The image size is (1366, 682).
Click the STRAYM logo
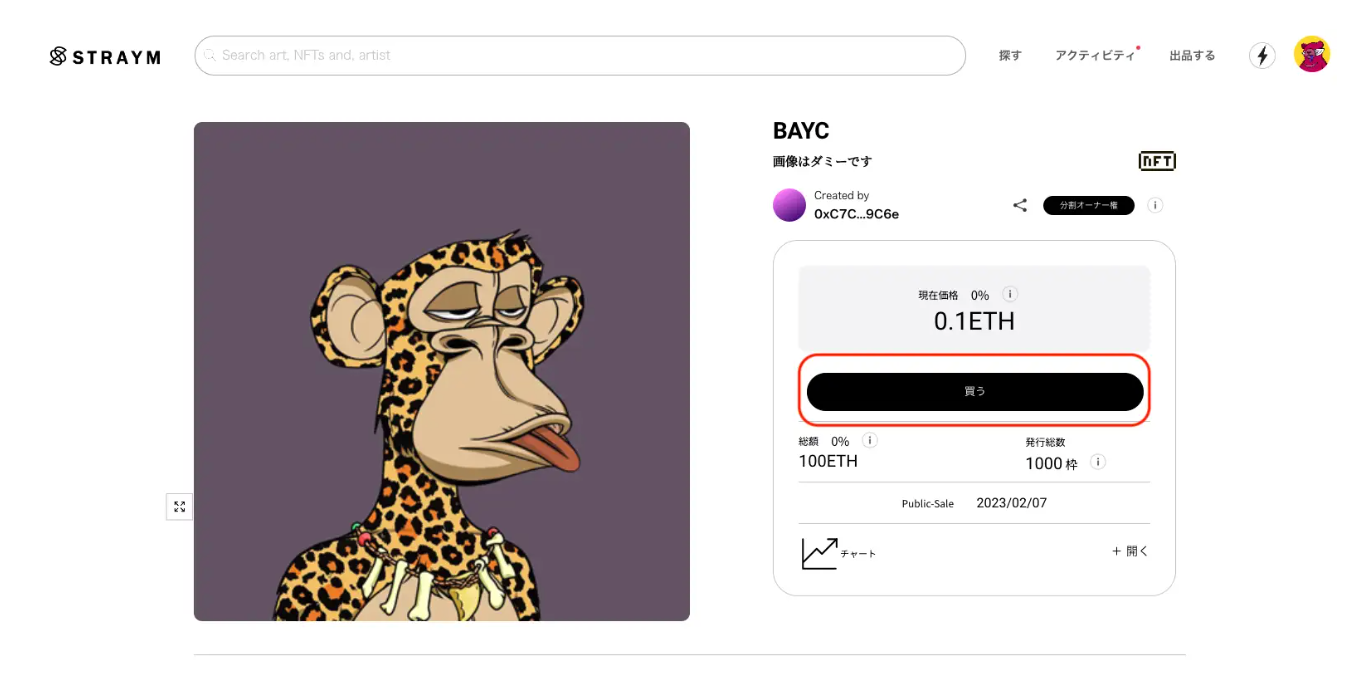click(x=105, y=57)
